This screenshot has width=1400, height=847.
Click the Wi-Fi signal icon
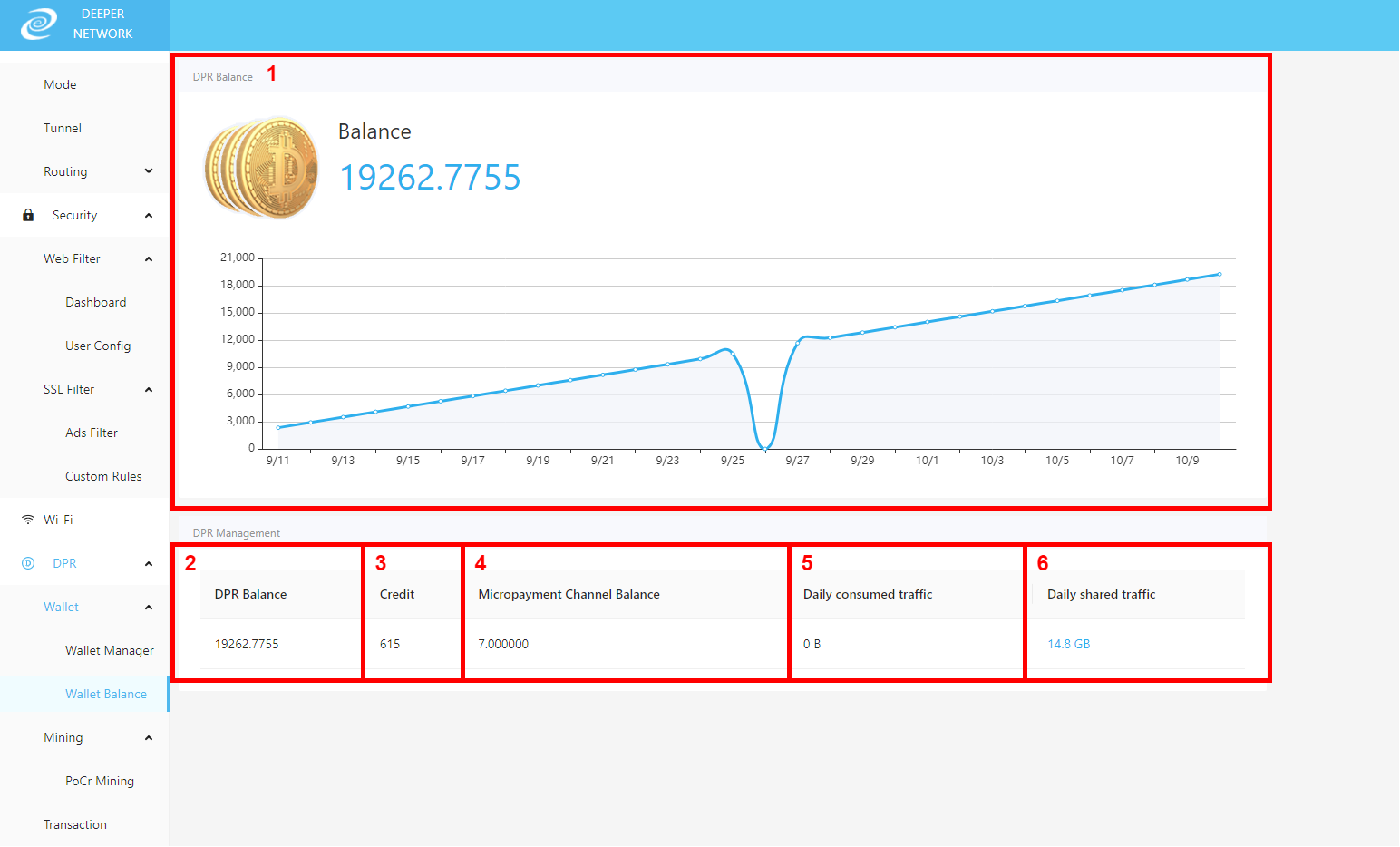[28, 520]
